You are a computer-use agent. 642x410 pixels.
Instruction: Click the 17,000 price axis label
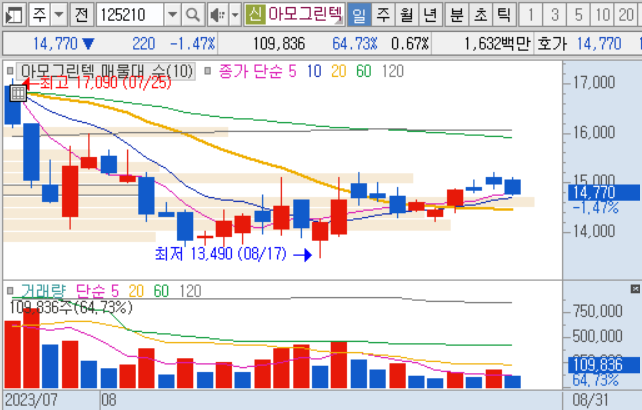594,83
